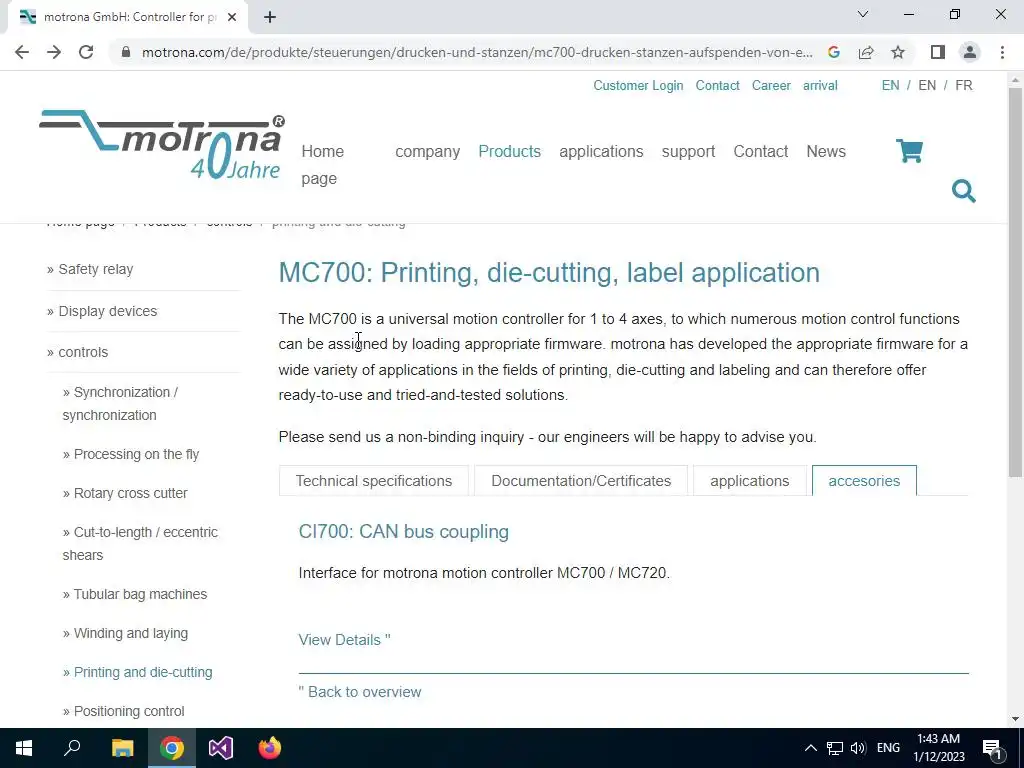This screenshot has height=768, width=1024.
Task: Click the site lock icon
Action: tap(126, 52)
